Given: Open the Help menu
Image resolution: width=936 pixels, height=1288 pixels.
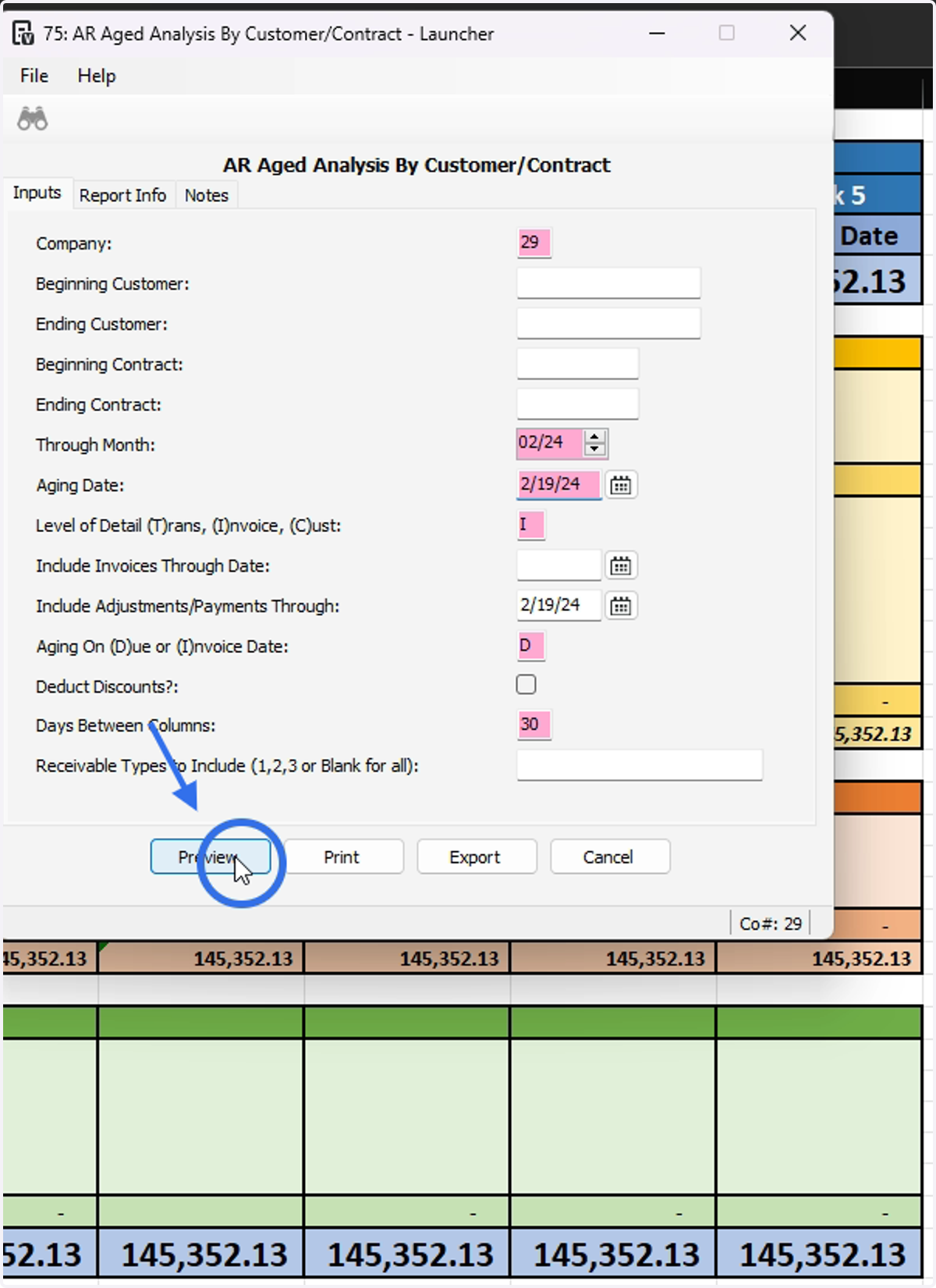Looking at the screenshot, I should coord(97,76).
